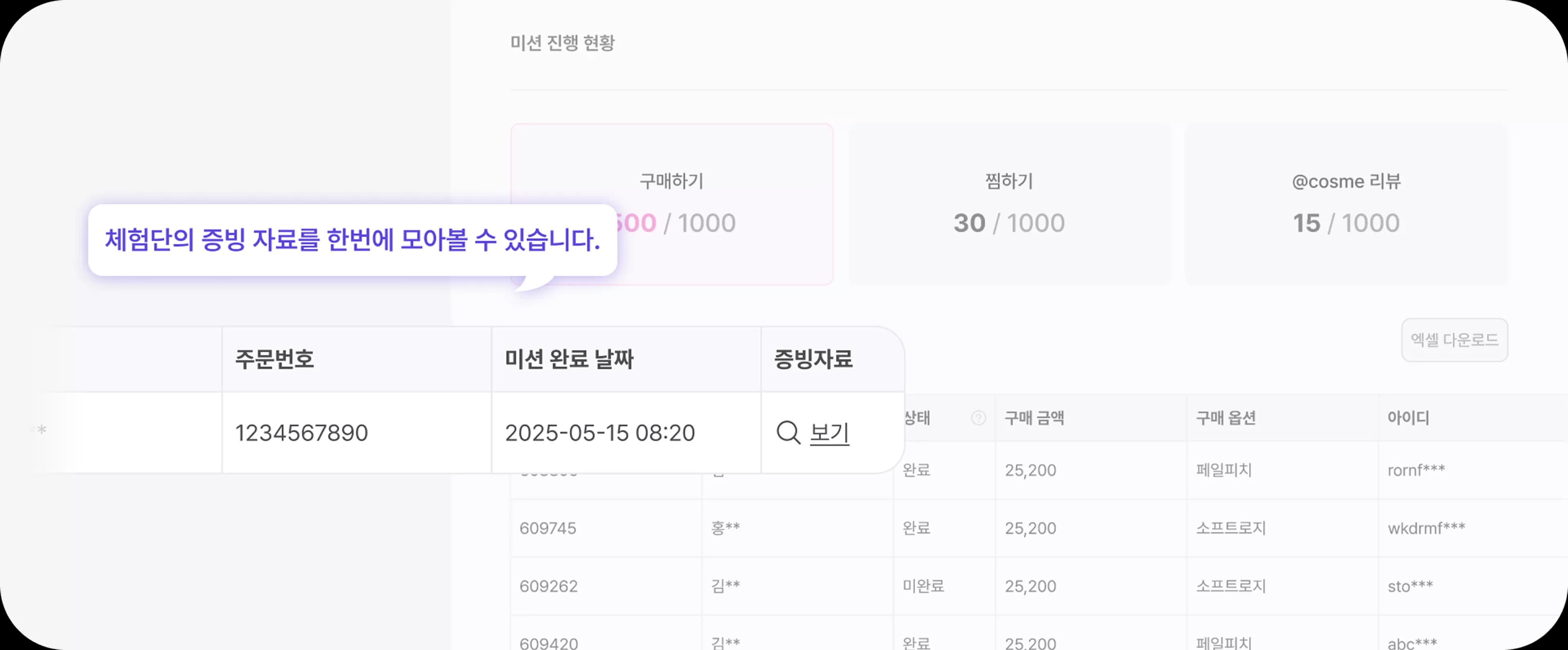Click the help icon next to 상태
The height and width of the screenshot is (650, 1568).
[978, 418]
